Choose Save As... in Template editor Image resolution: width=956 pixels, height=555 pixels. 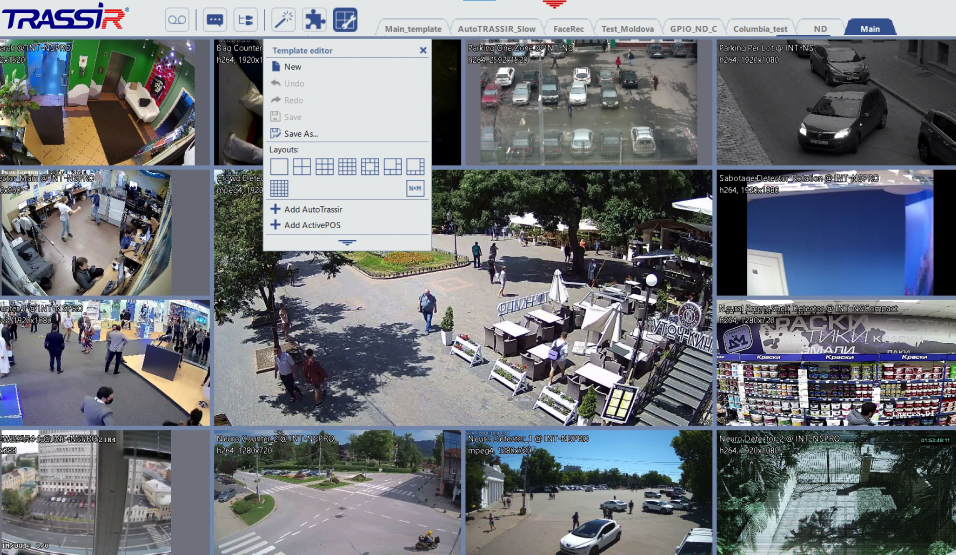tap(300, 133)
